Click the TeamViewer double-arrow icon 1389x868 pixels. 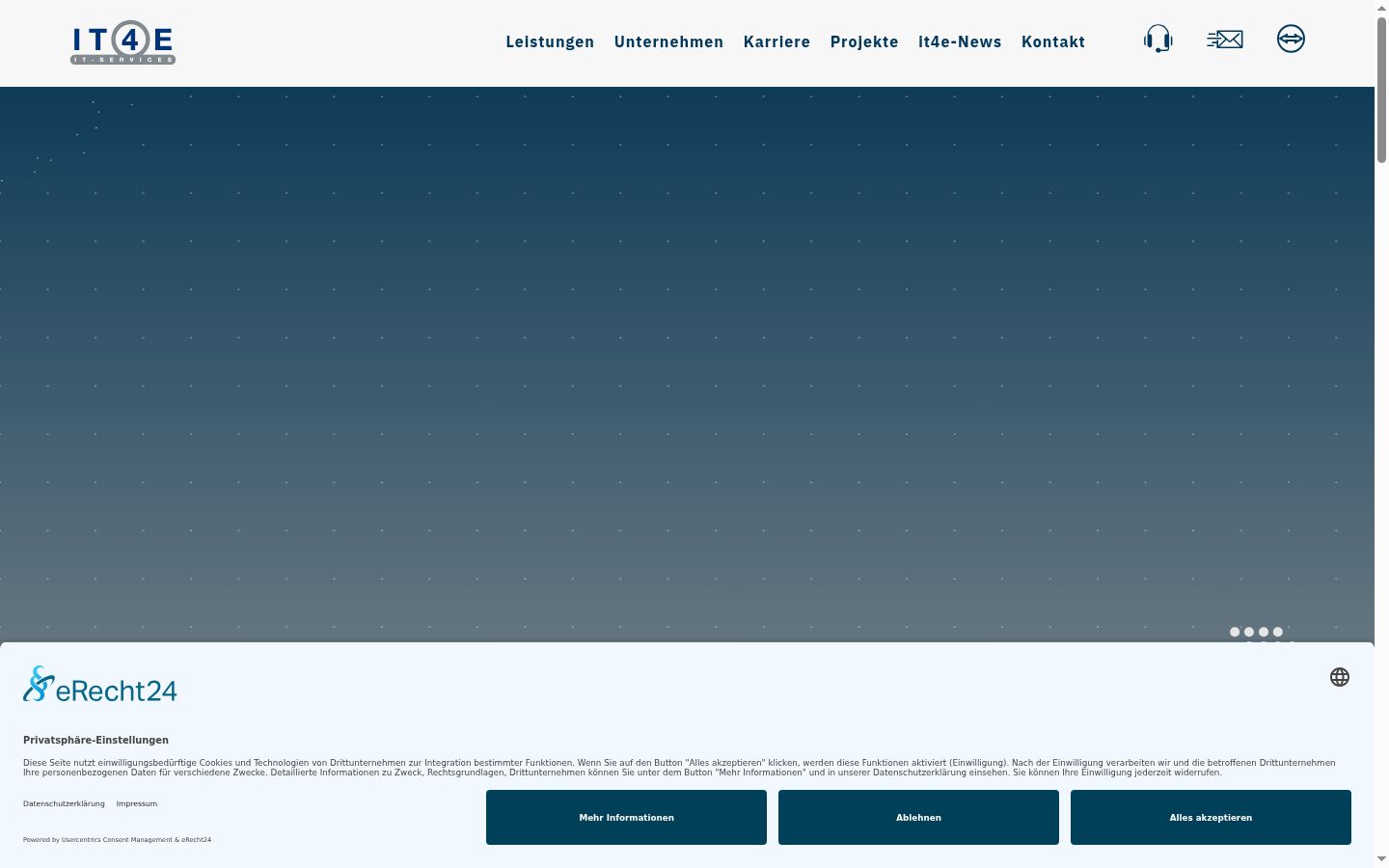click(1291, 39)
